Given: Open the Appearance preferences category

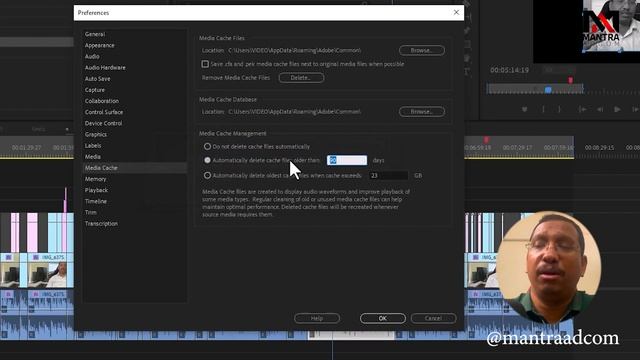Looking at the screenshot, I should (x=100, y=45).
